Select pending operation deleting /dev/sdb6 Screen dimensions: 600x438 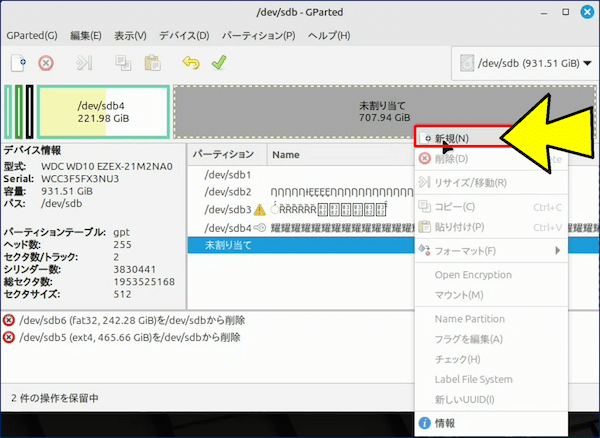(x=130, y=320)
